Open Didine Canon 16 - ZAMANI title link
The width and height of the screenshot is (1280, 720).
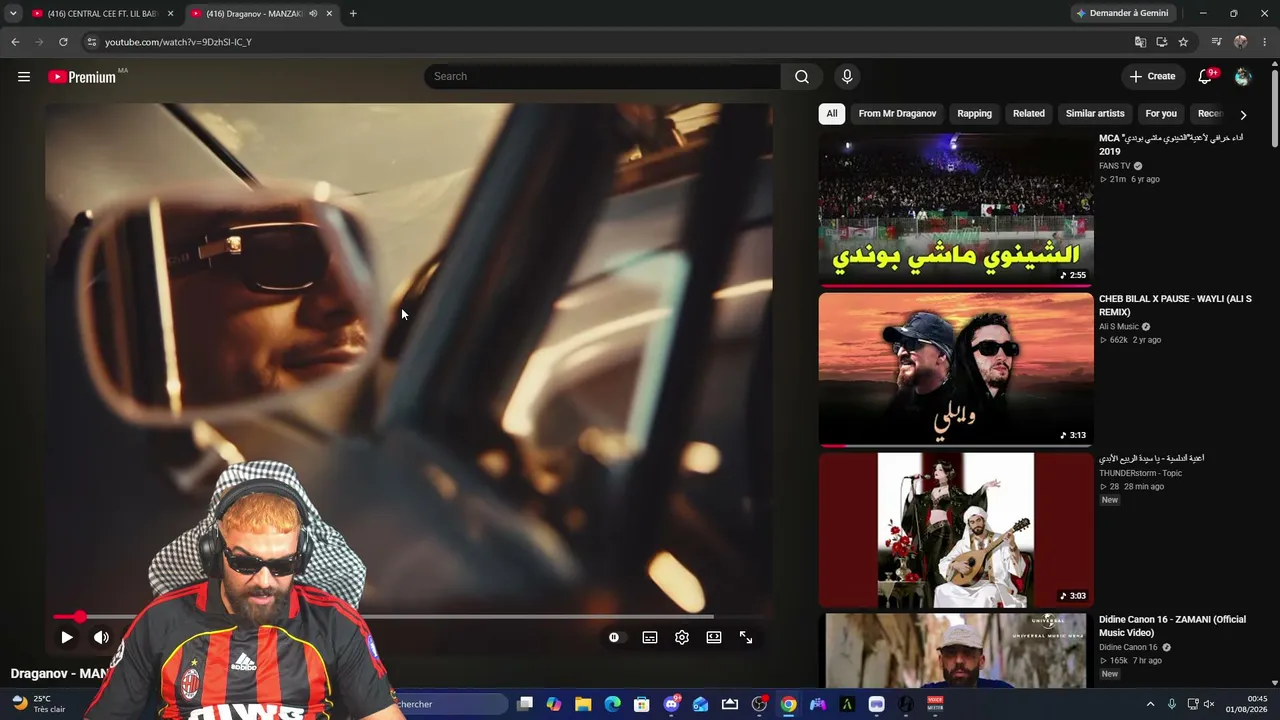(1172, 626)
